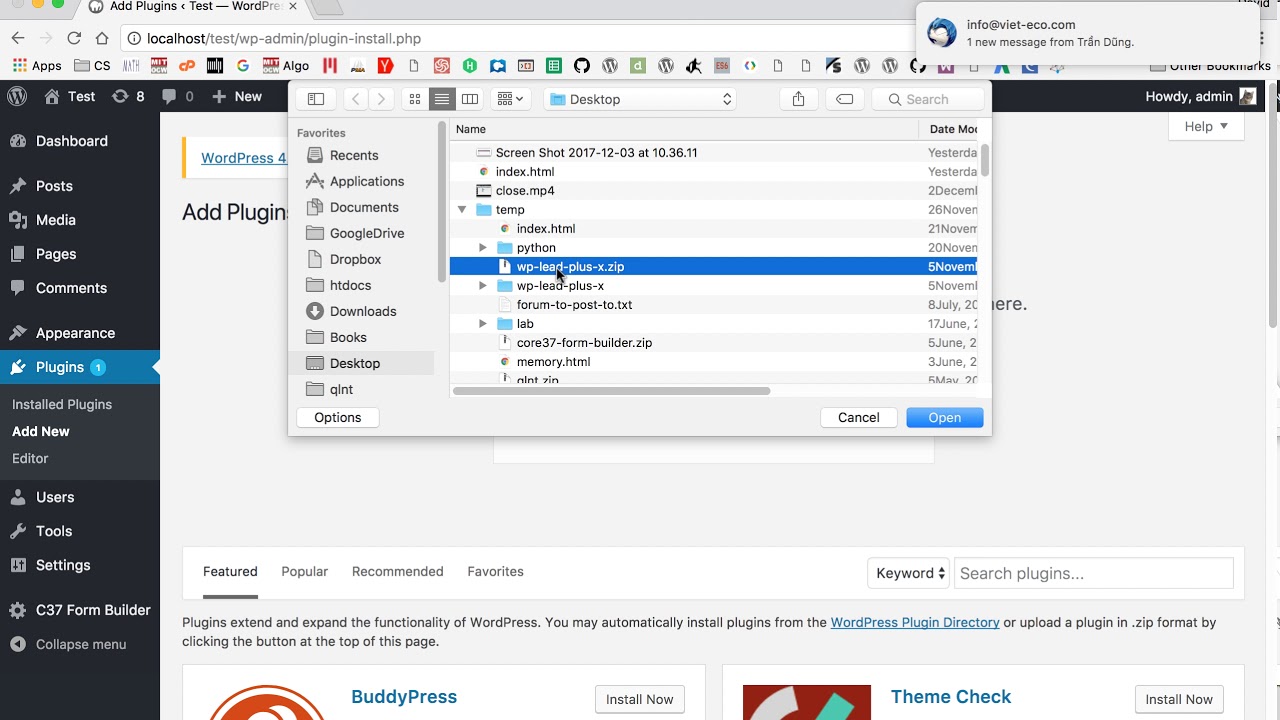Switch to the Popular tab

click(304, 572)
